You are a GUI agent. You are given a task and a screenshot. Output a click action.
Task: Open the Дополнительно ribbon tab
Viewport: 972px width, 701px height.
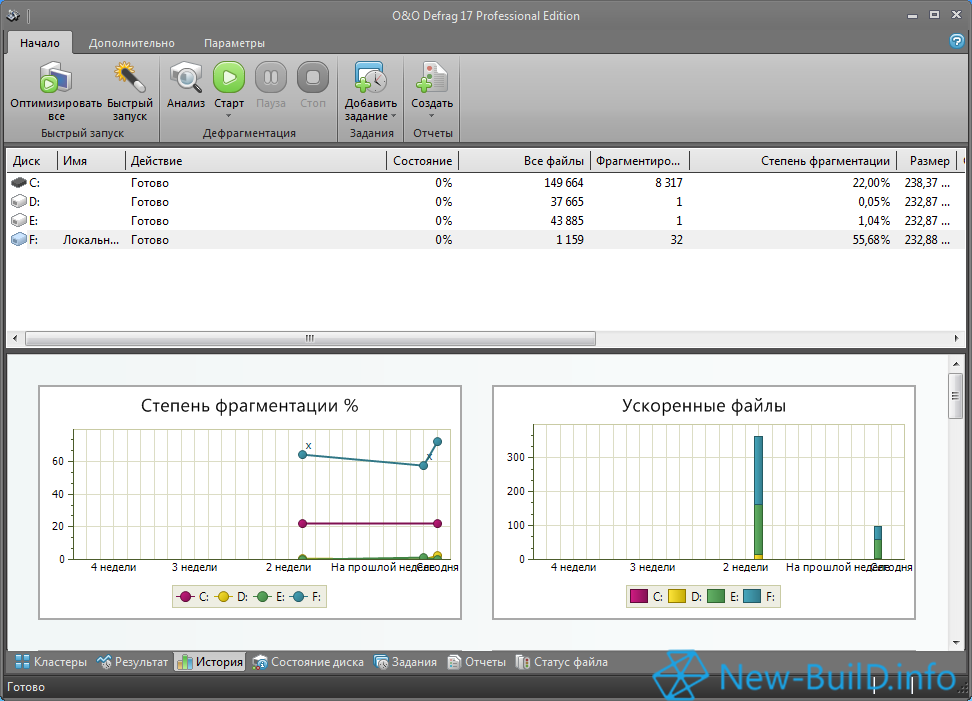pyautogui.click(x=131, y=43)
